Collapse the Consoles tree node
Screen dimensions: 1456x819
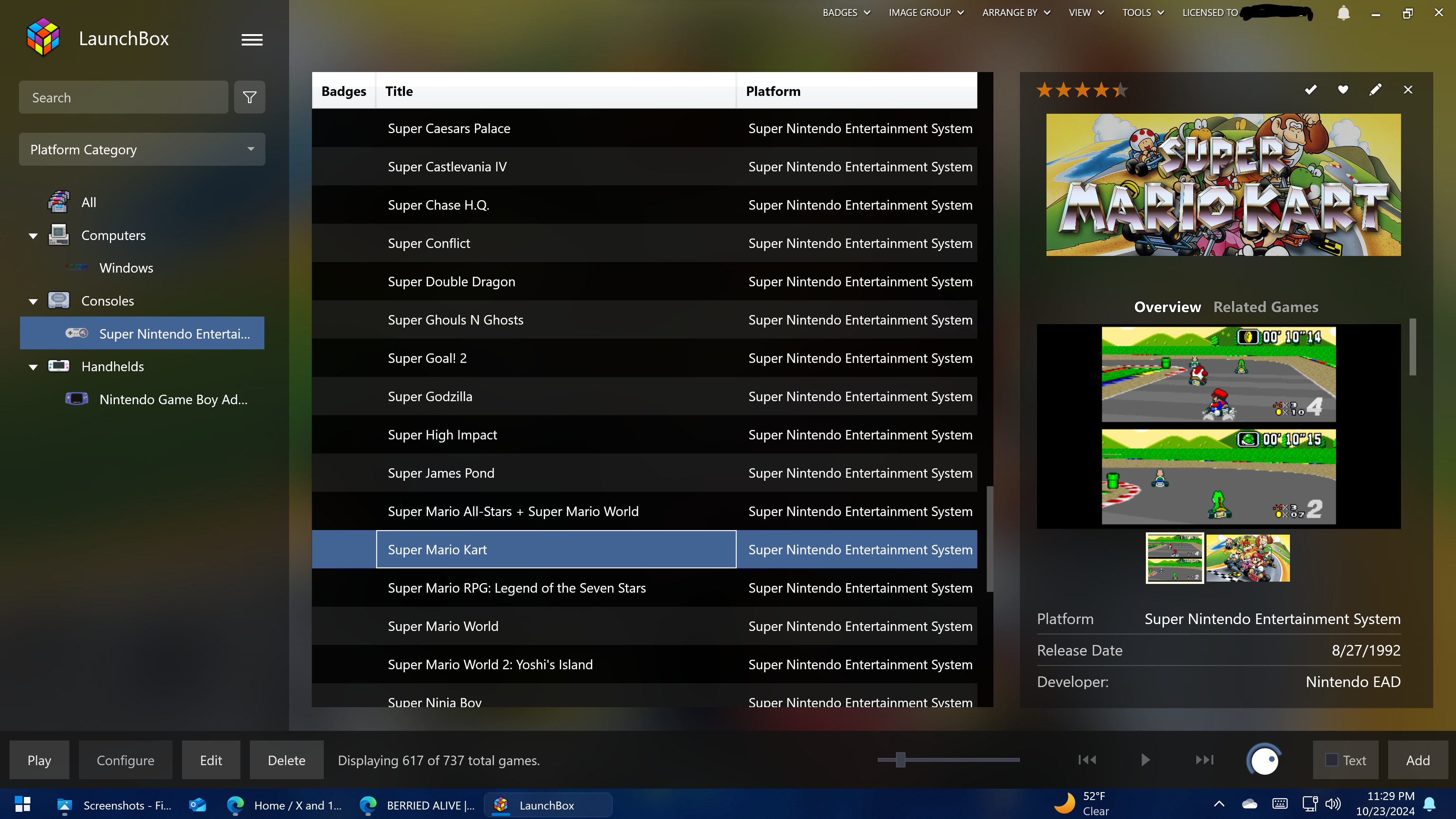click(x=33, y=301)
